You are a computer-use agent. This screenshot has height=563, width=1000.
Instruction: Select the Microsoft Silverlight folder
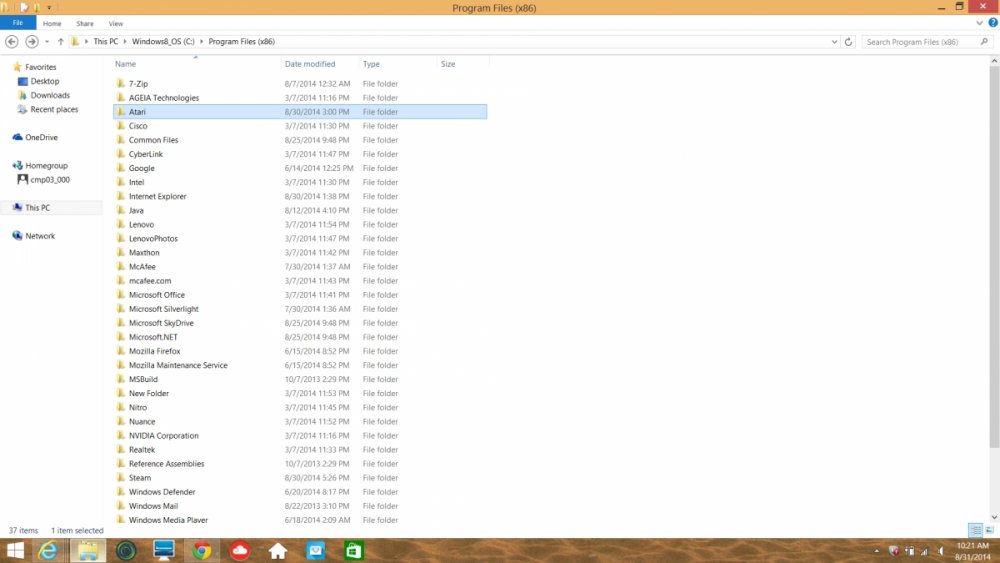coord(164,309)
